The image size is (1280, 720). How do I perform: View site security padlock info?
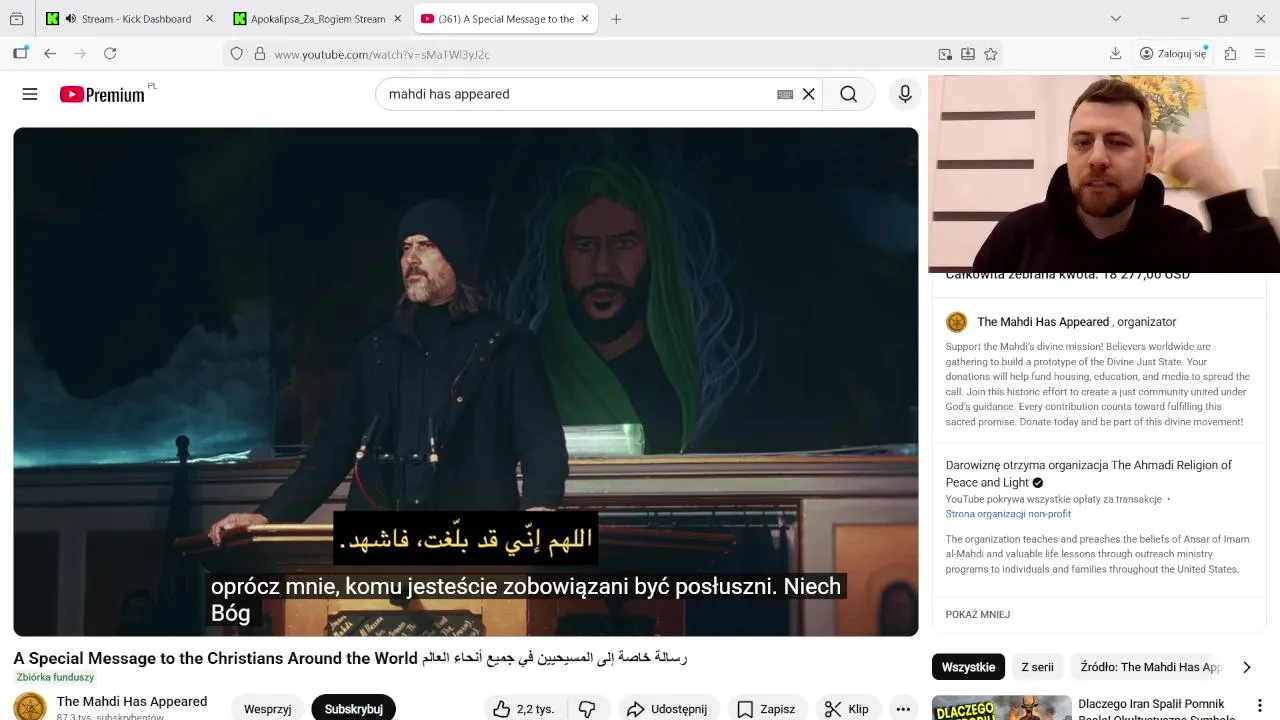pos(259,54)
